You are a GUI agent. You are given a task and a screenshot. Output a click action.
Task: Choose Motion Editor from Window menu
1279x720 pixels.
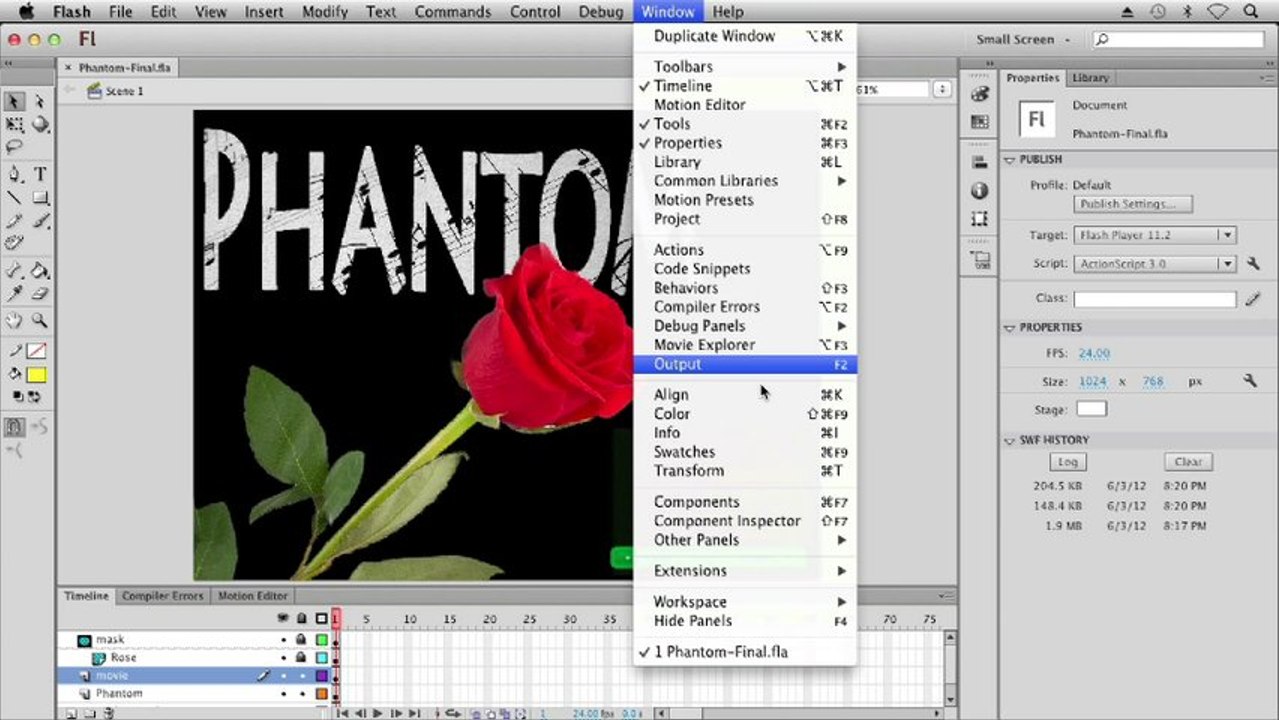[x=745, y=105]
